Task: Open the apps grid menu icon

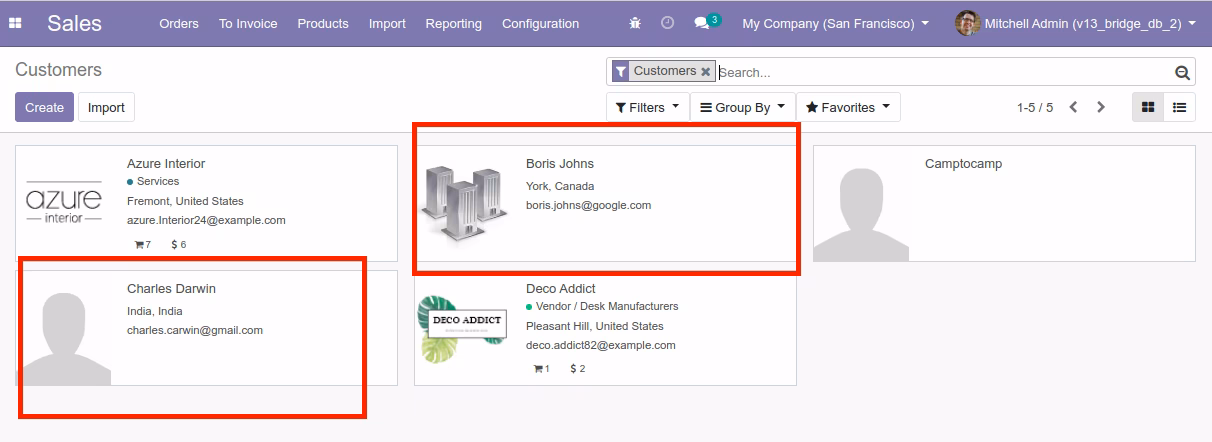Action: pos(15,23)
